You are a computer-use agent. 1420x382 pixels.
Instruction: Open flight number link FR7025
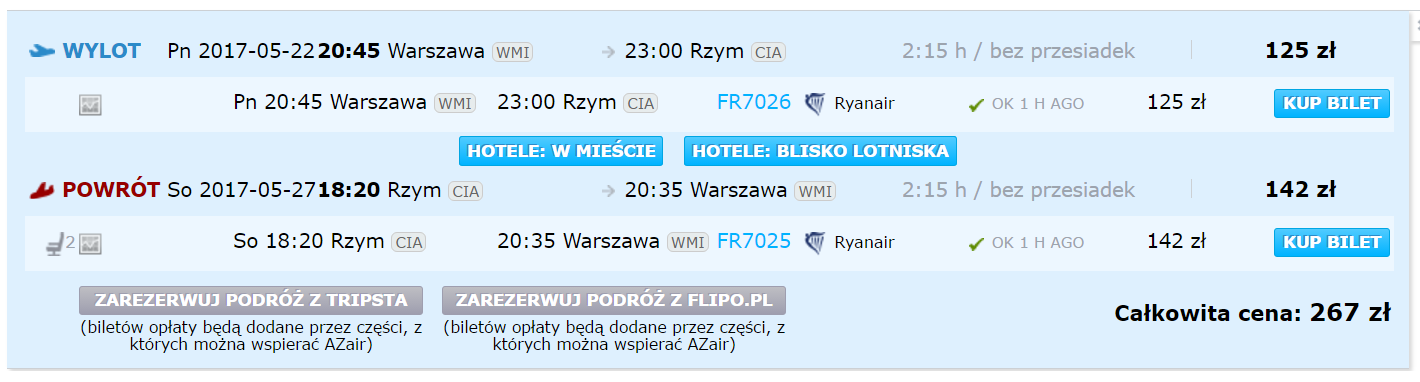(754, 241)
